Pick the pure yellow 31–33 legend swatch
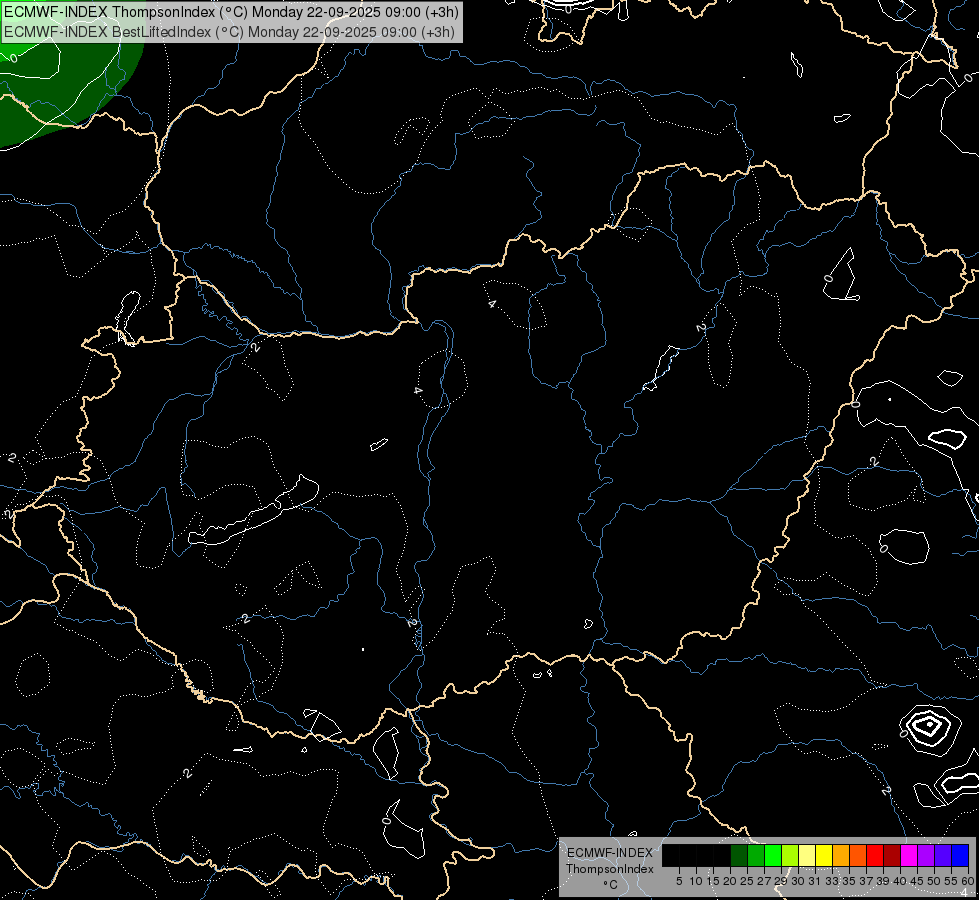The width and height of the screenshot is (979, 900). [x=824, y=855]
